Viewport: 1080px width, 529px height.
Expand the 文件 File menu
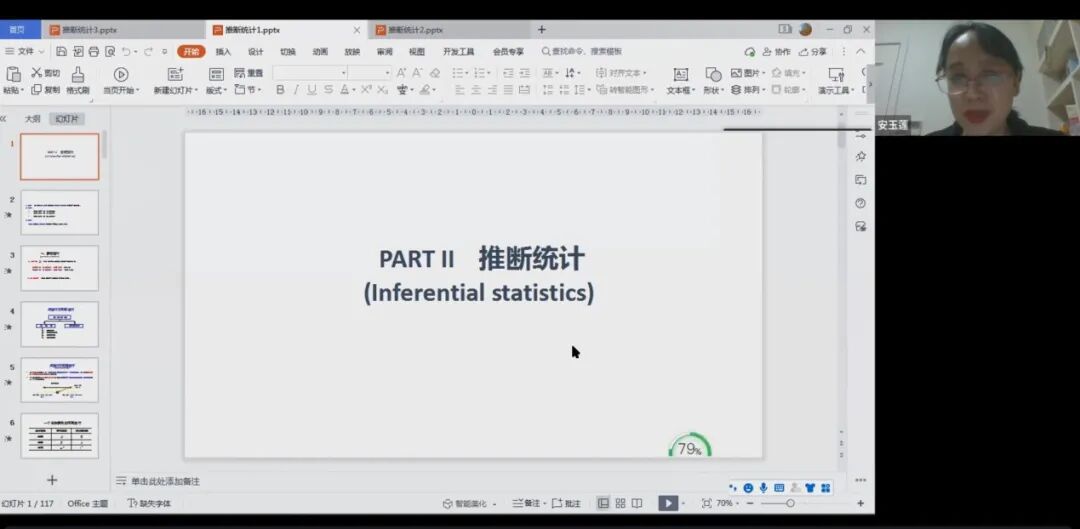tap(25, 52)
